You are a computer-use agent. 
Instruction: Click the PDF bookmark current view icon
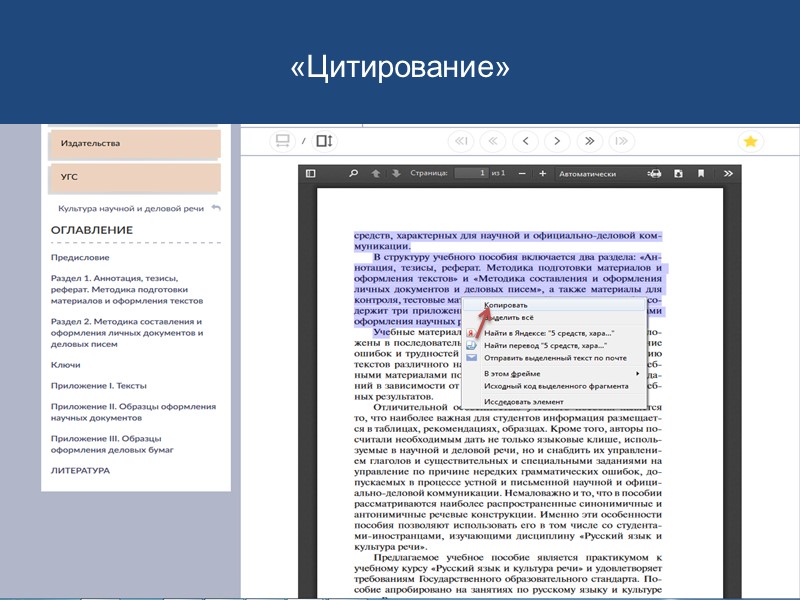point(701,173)
